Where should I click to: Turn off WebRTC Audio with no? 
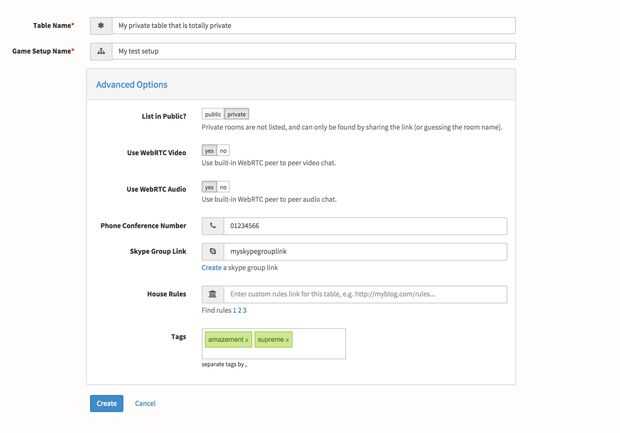pos(223,187)
